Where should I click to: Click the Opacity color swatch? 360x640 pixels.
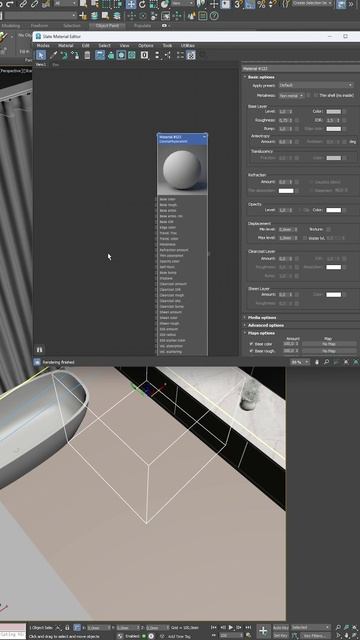(x=333, y=210)
